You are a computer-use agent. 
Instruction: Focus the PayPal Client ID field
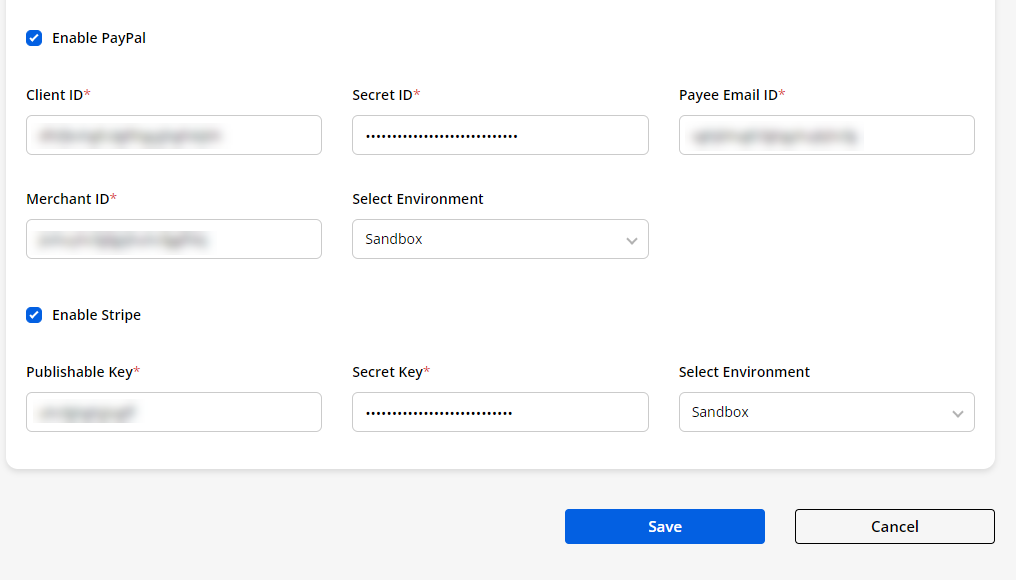tap(174, 135)
